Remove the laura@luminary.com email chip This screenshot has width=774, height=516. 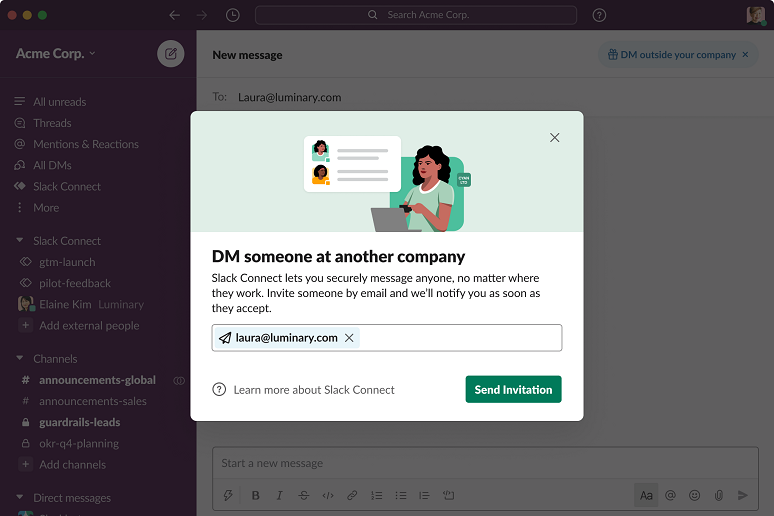(x=349, y=338)
